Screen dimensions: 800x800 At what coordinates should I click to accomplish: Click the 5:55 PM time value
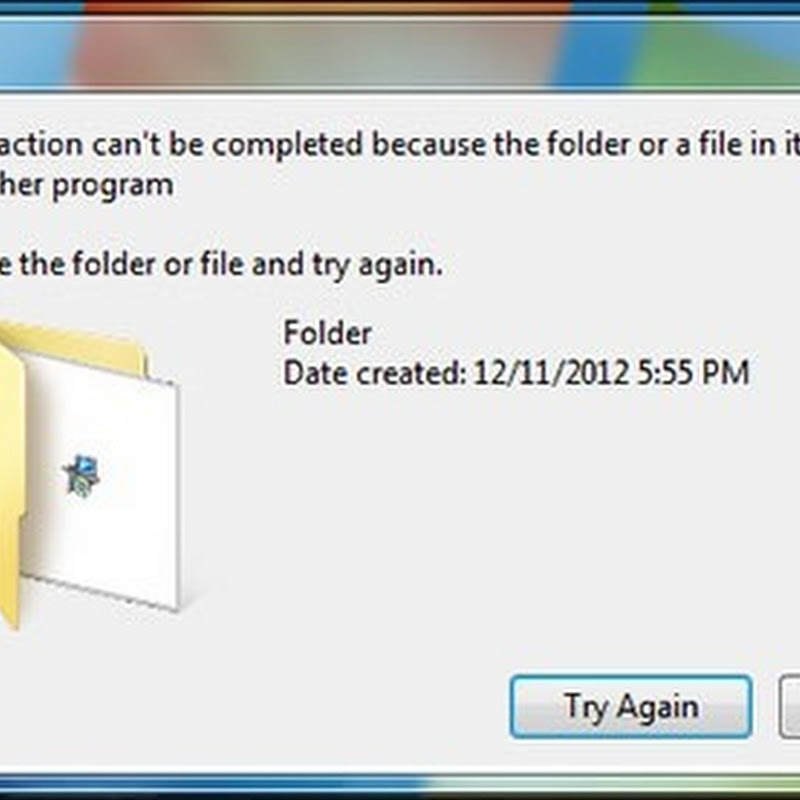pos(693,372)
